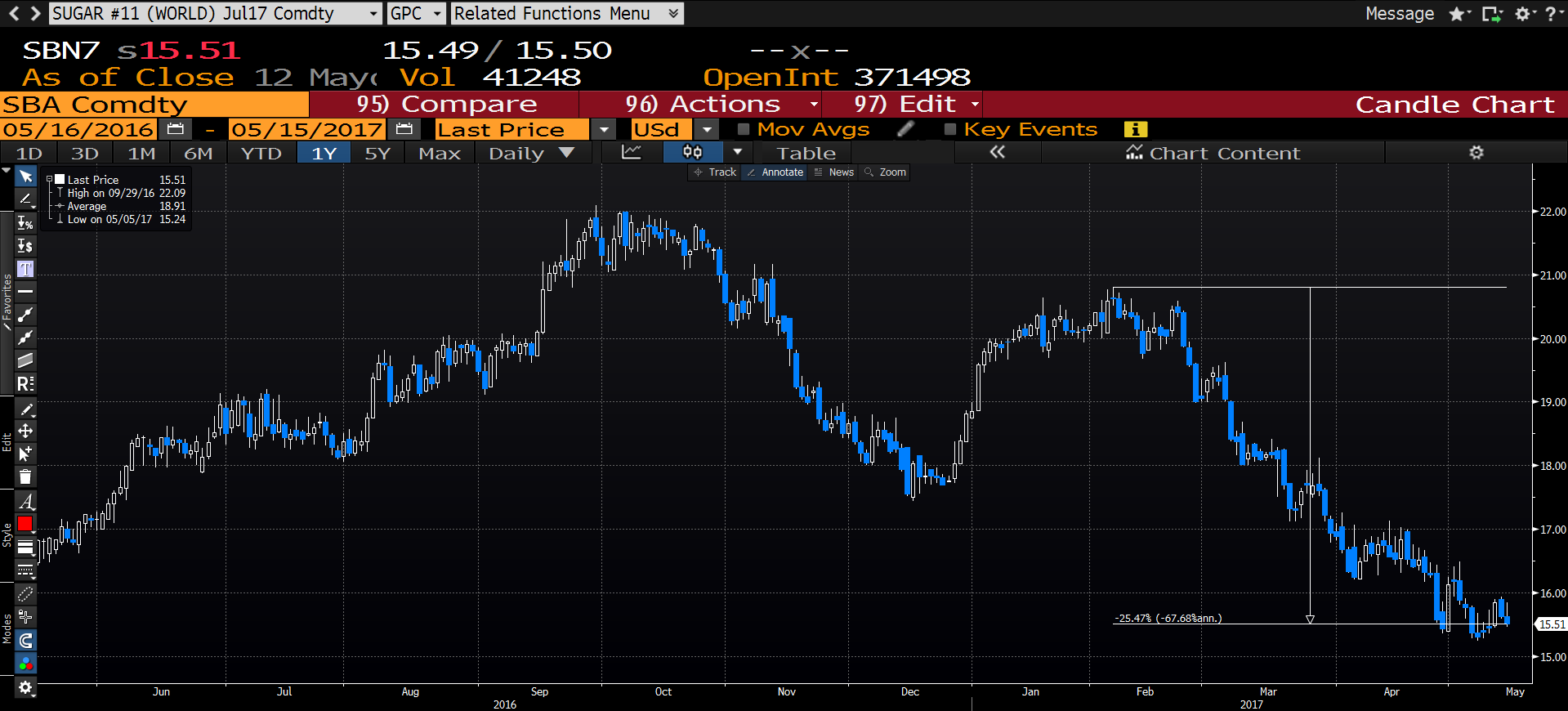Switch to line chart type

point(631,152)
